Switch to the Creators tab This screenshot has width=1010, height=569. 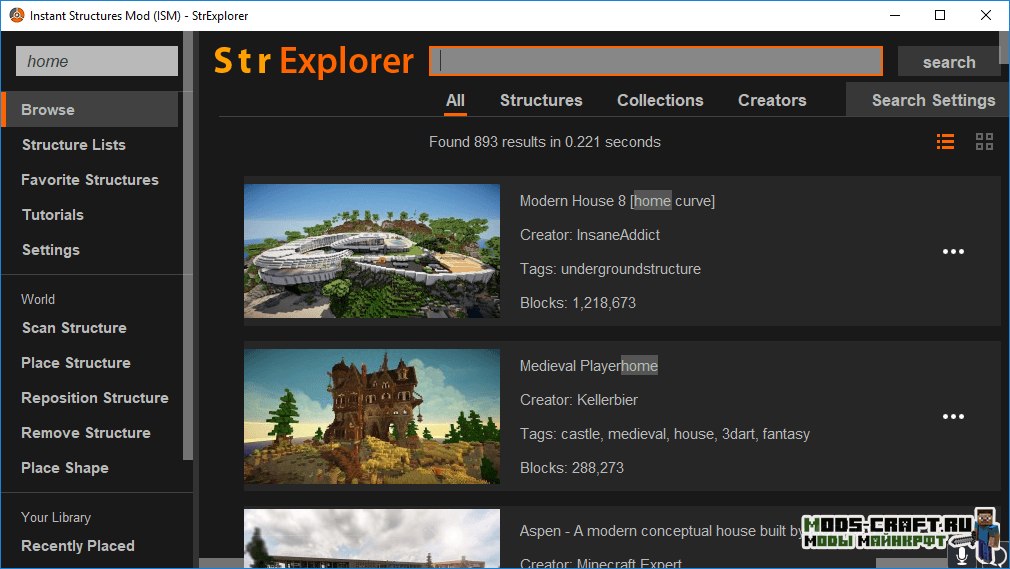pos(772,100)
